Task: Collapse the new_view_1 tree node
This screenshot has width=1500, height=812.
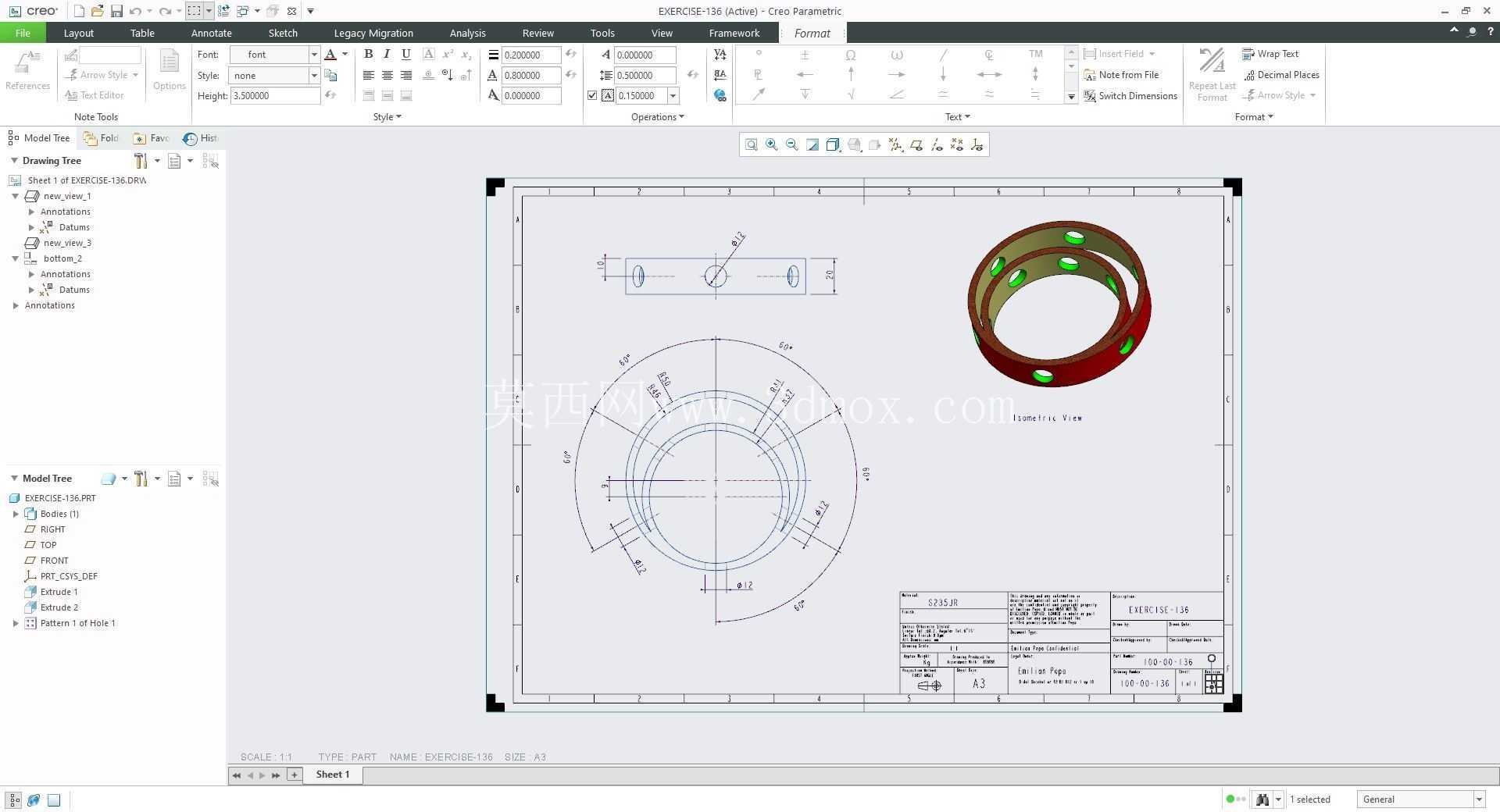Action: 15,196
